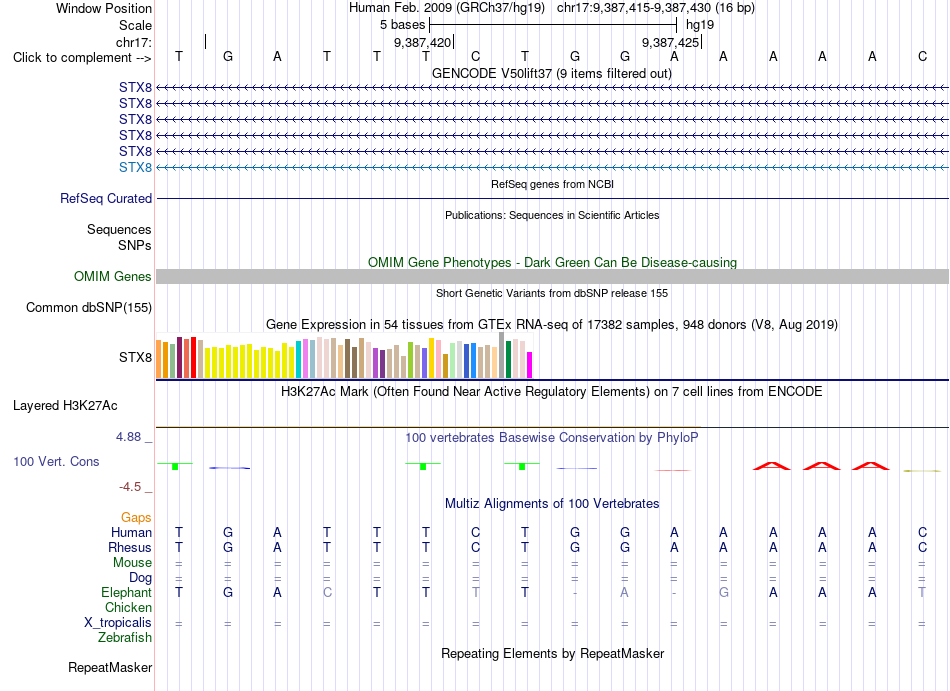This screenshot has width=950, height=691.
Task: Click the light-blue STX8 transcript label
Action: click(135, 167)
